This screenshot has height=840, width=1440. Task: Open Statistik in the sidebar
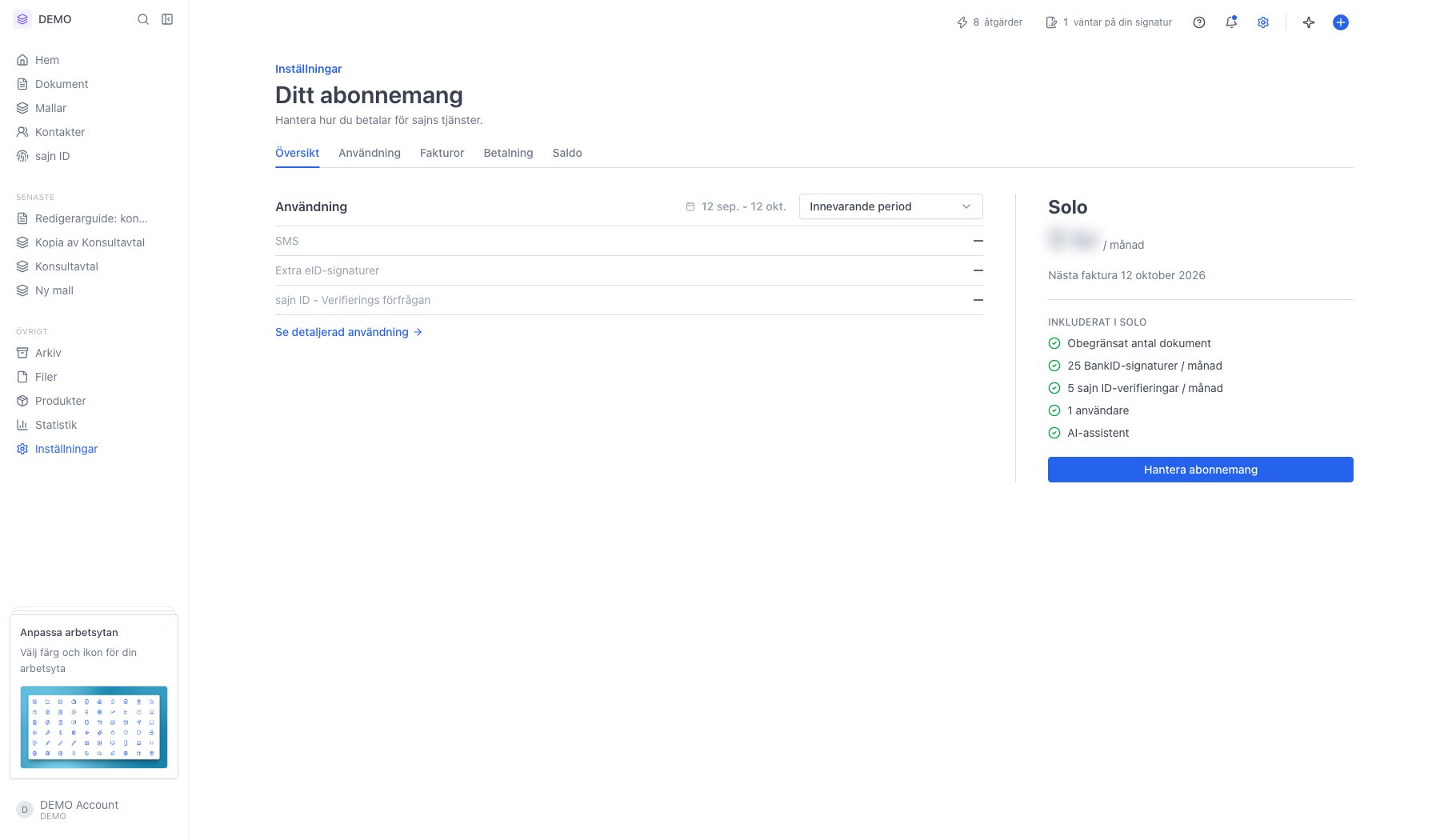[94, 425]
